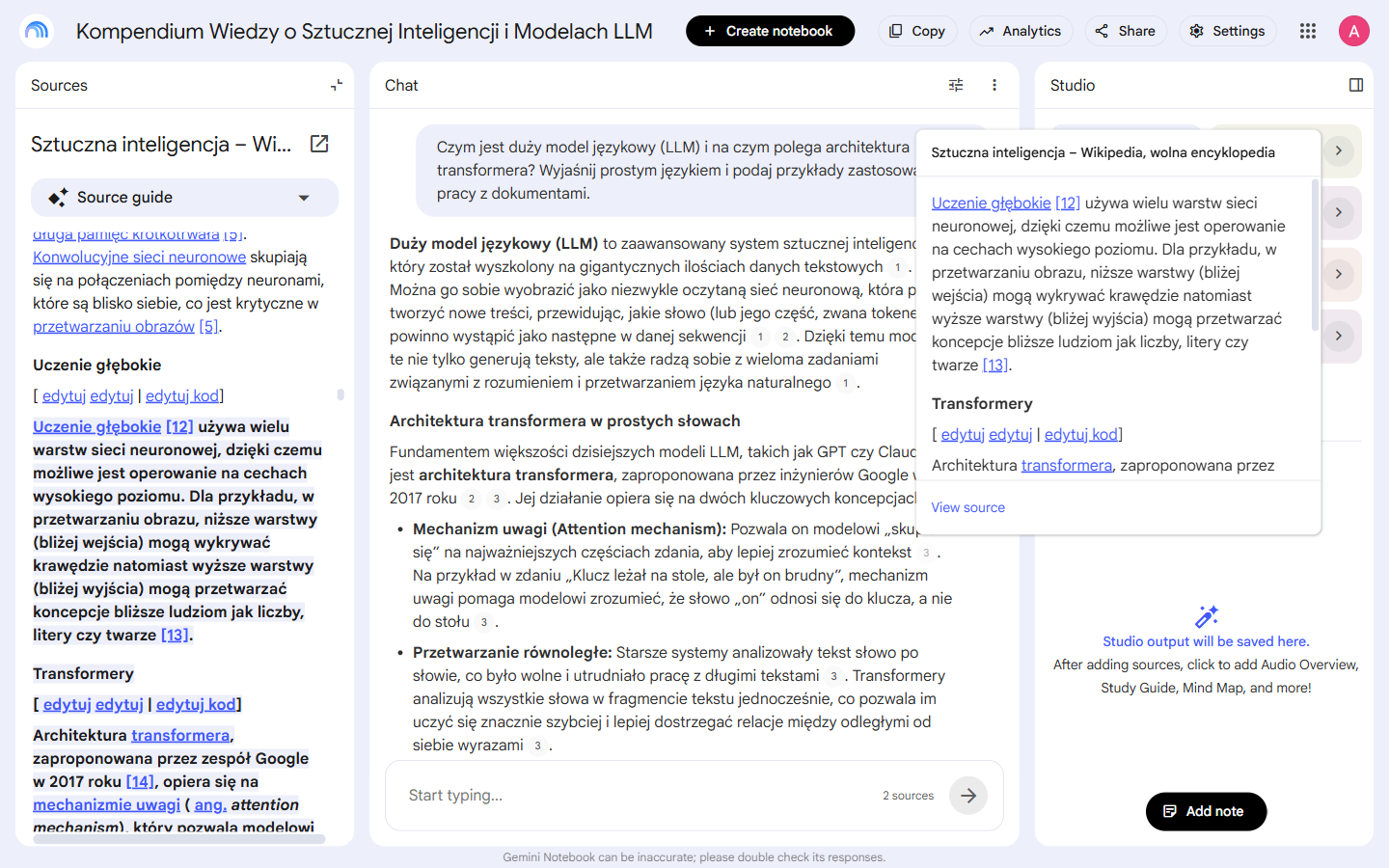Click Uczenie głębokie link in citation popup
The width and height of the screenshot is (1389, 868).
pyautogui.click(x=991, y=203)
